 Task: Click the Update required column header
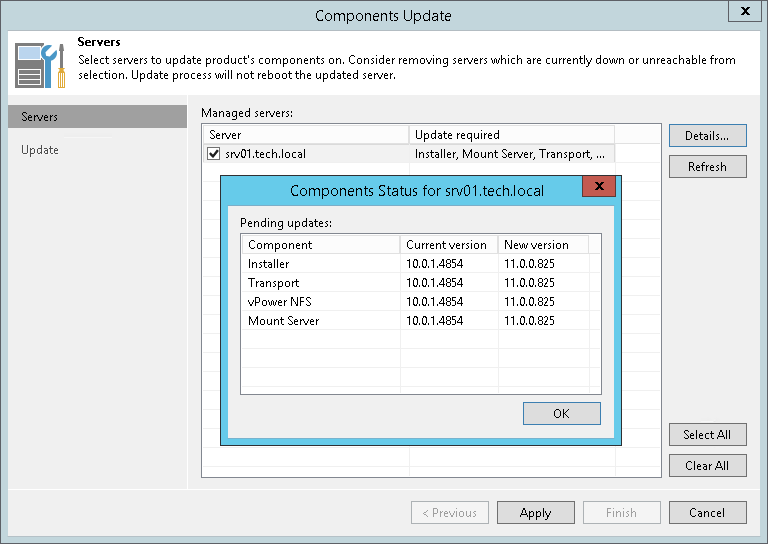(x=510, y=135)
